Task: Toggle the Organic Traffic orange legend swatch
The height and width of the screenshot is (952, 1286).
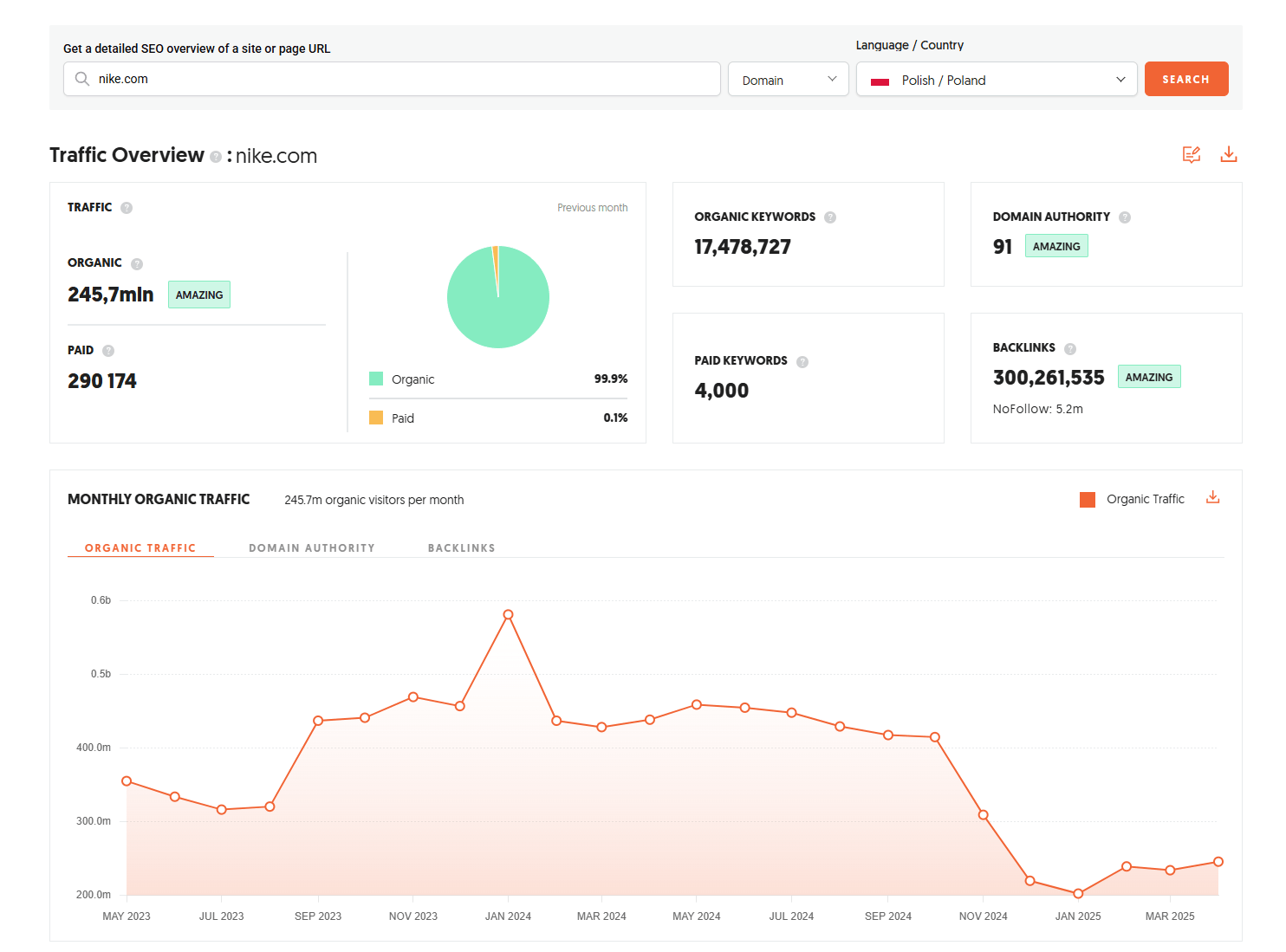Action: click(1088, 500)
